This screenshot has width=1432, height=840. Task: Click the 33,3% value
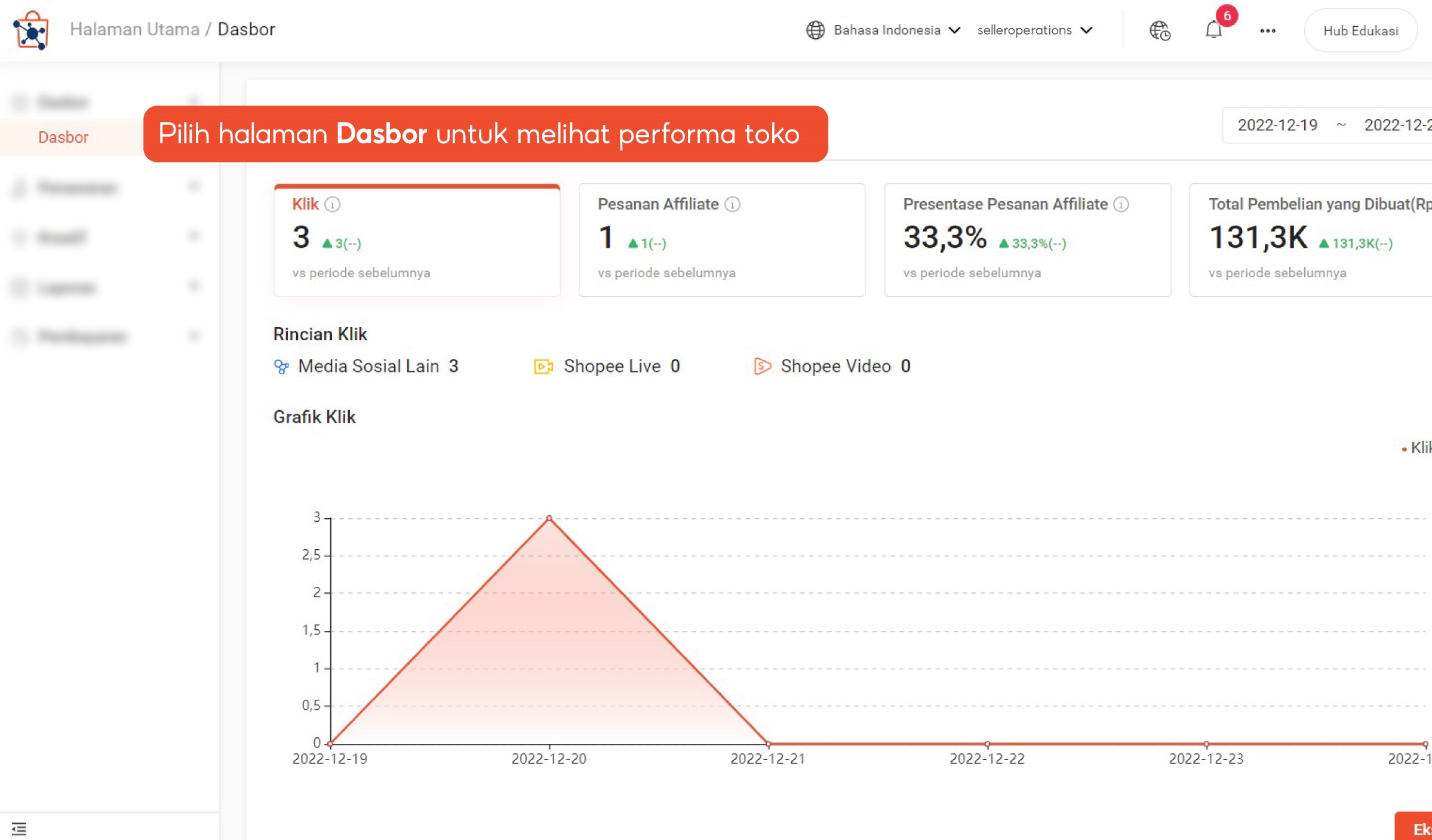tap(945, 237)
